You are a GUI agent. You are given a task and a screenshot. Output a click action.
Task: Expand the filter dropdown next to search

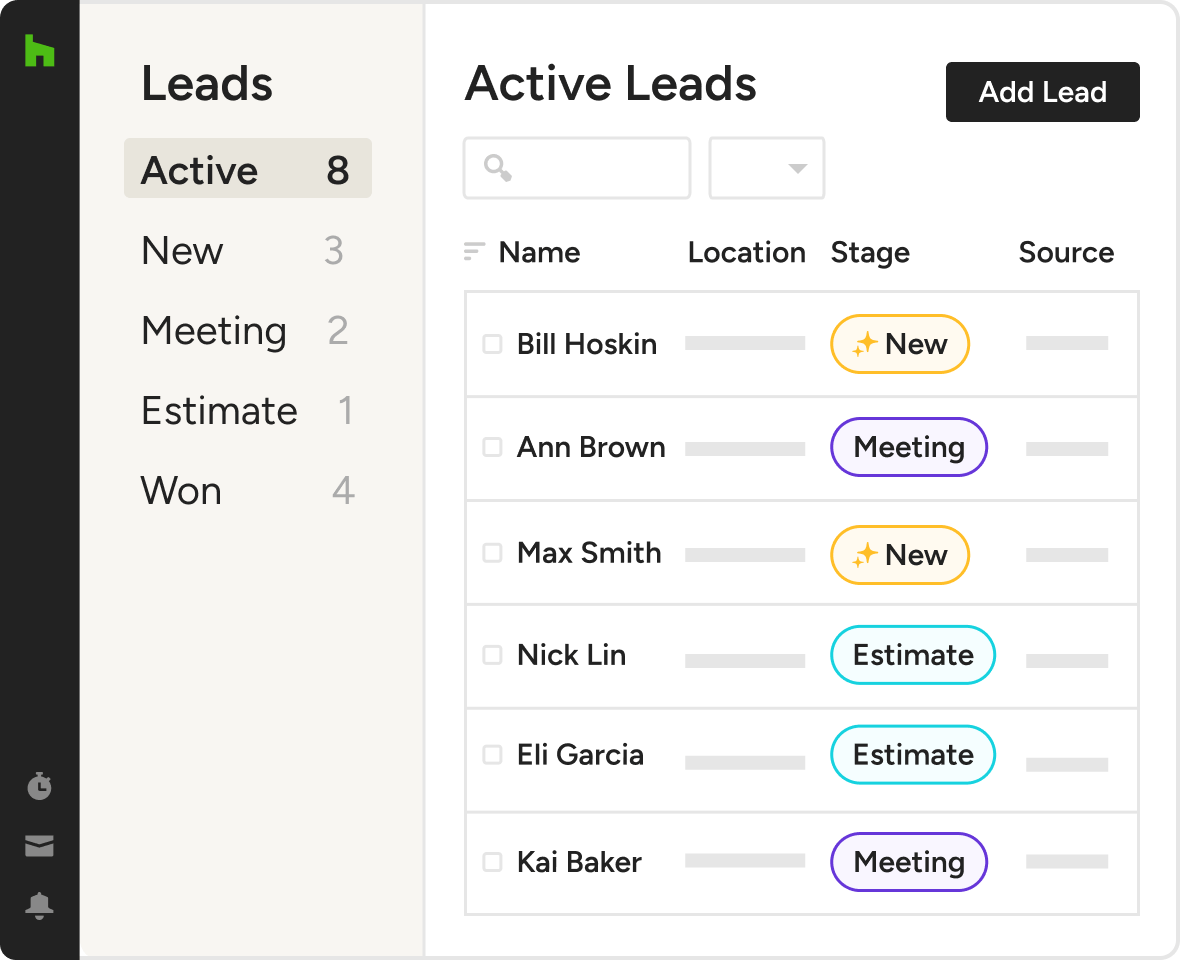point(767,168)
